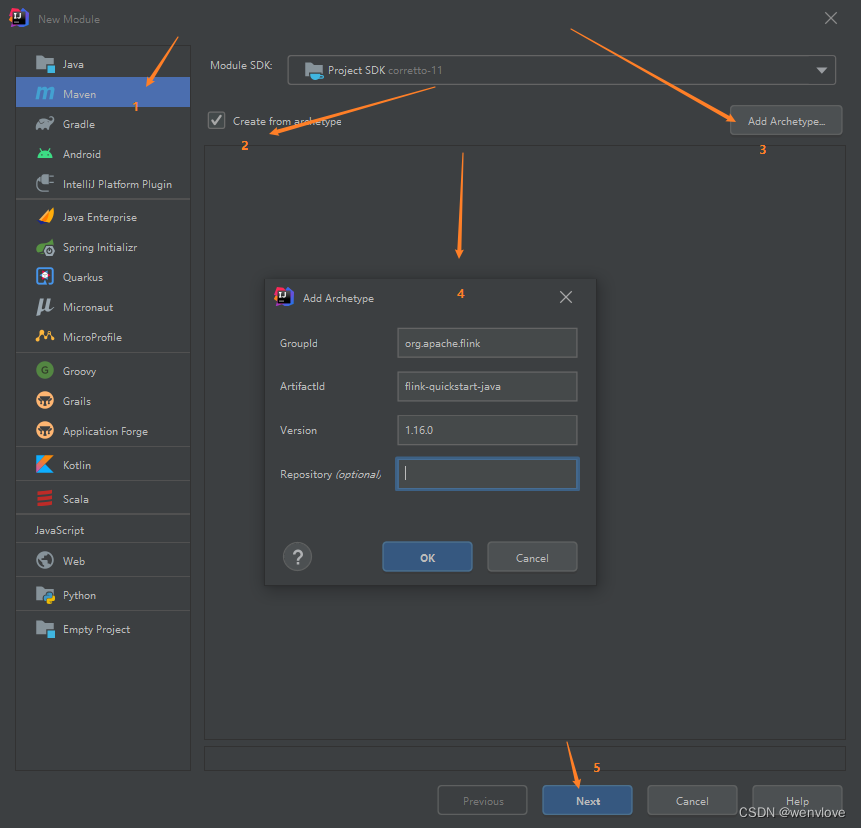Select Grails label in list
Image resolution: width=861 pixels, height=828 pixels.
pos(76,401)
